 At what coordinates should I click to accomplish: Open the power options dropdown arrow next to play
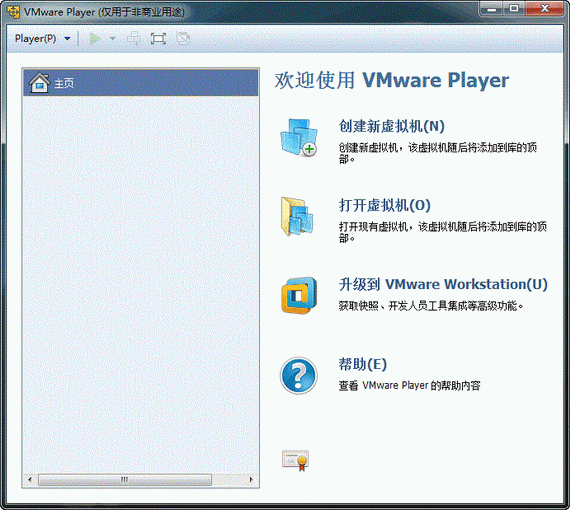(113, 39)
